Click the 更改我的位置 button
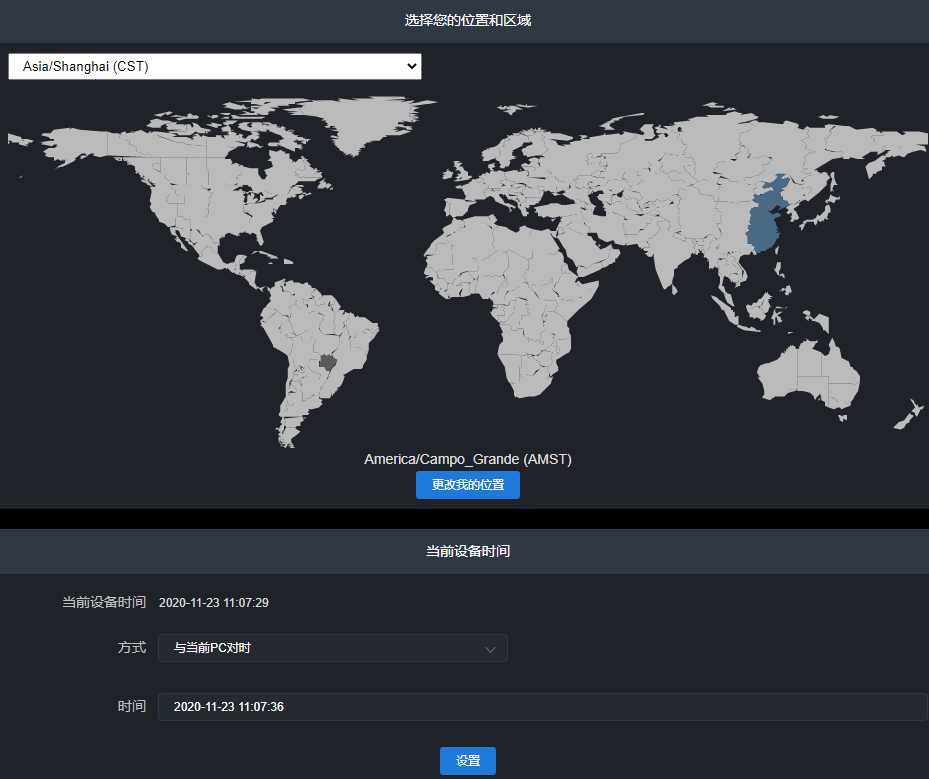Image resolution: width=929 pixels, height=779 pixels. pyautogui.click(x=467, y=485)
